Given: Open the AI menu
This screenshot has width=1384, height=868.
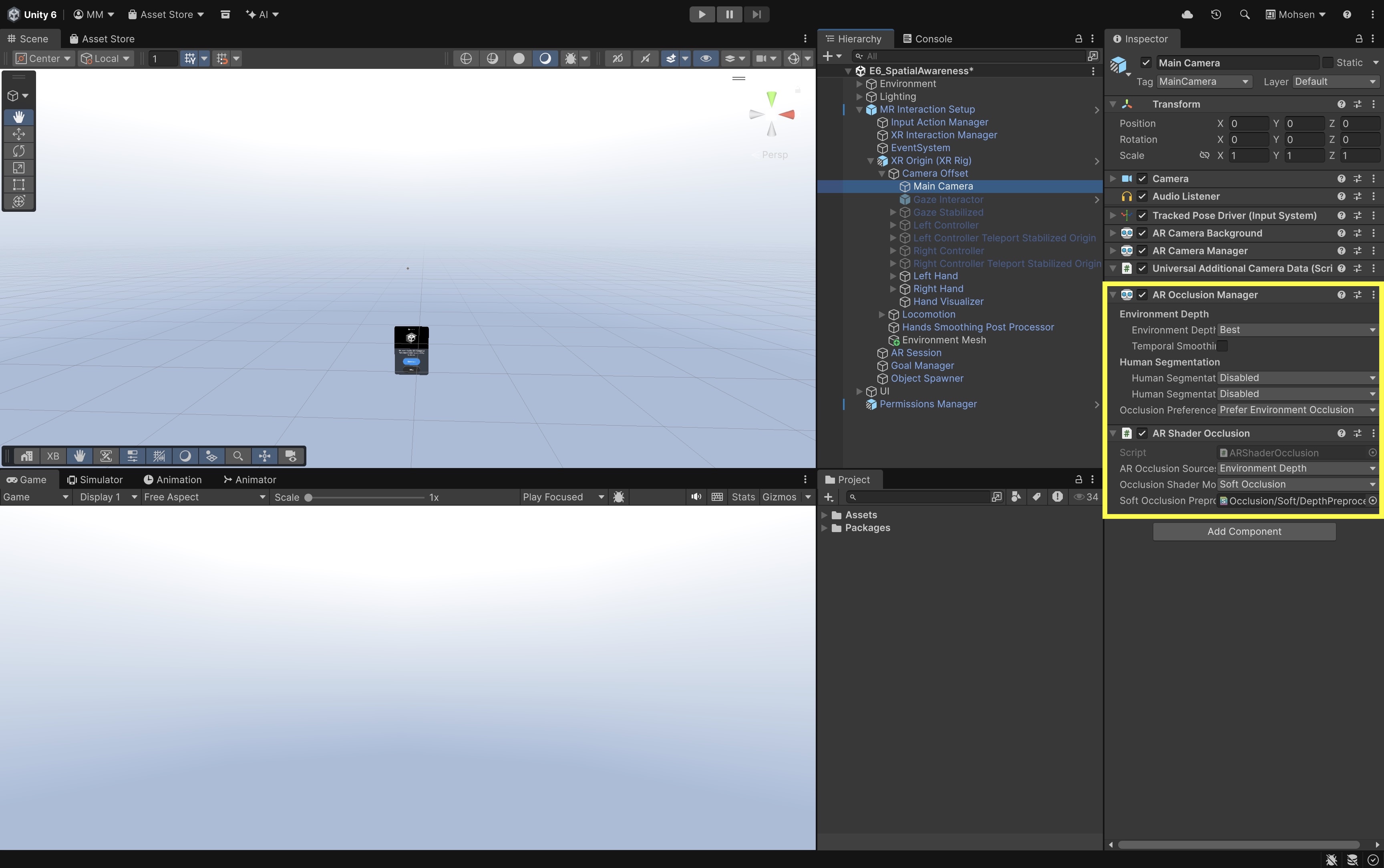Looking at the screenshot, I should [262, 14].
